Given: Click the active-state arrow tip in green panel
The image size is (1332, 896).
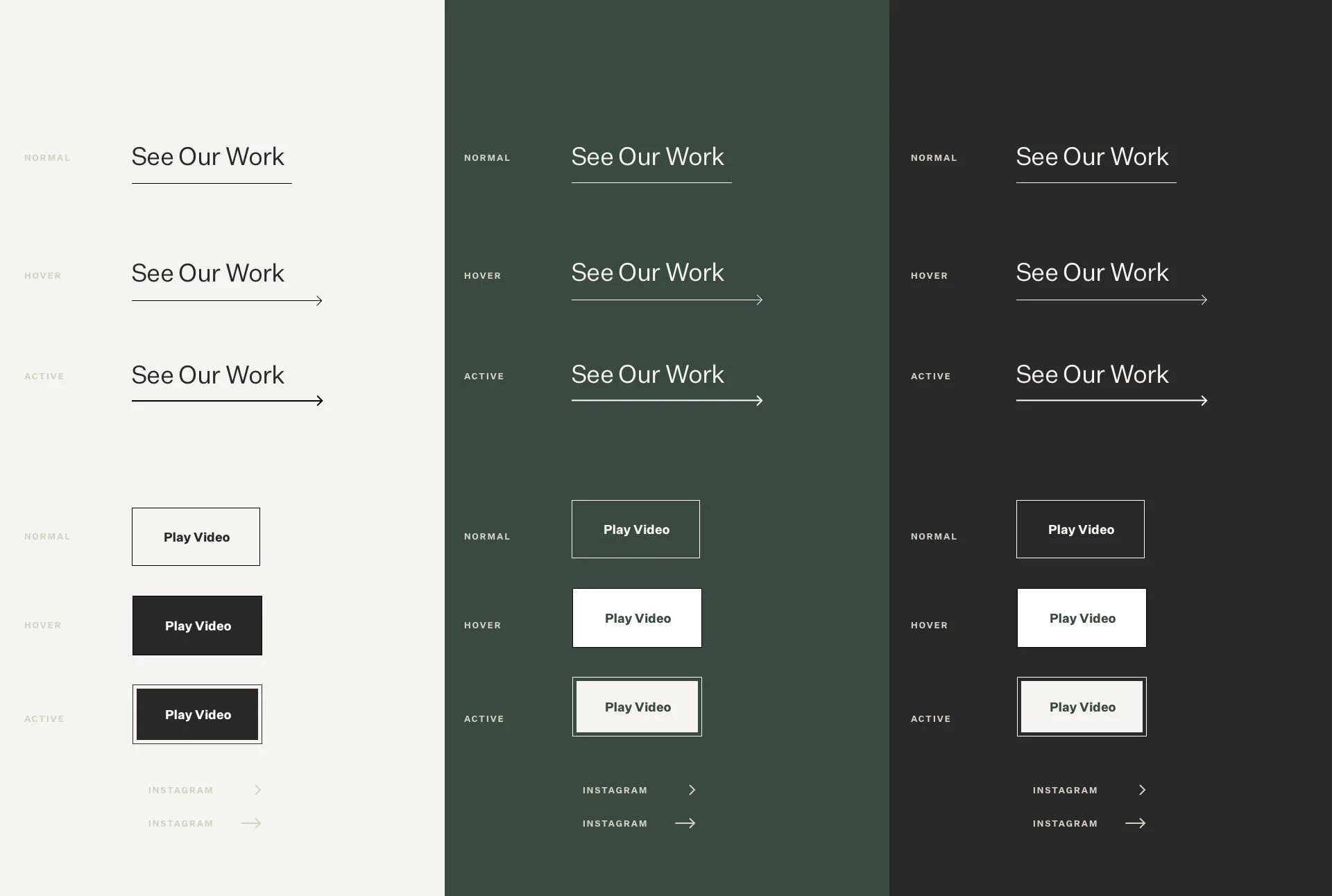Looking at the screenshot, I should click(759, 400).
